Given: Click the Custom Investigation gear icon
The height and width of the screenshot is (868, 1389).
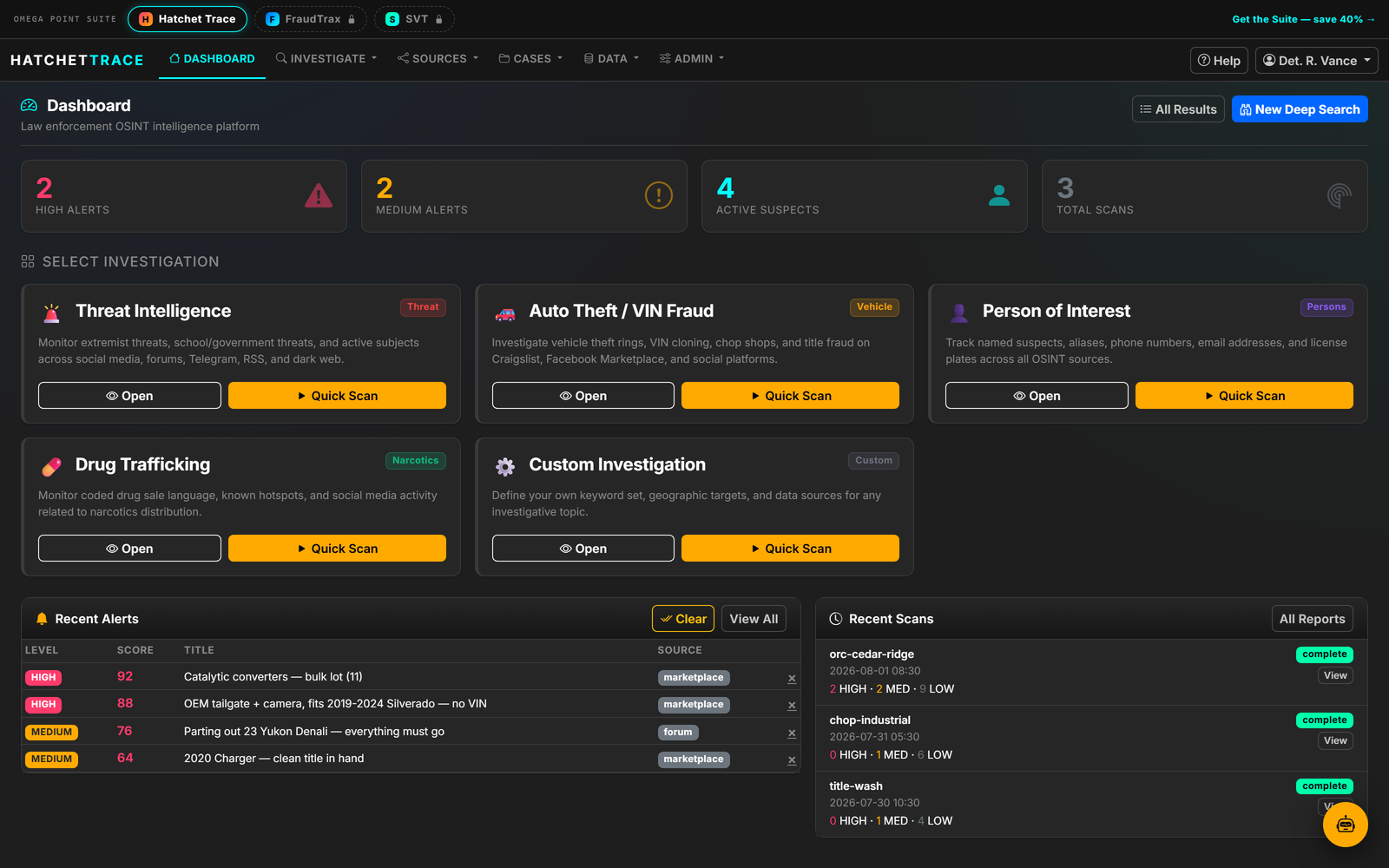Looking at the screenshot, I should [505, 466].
